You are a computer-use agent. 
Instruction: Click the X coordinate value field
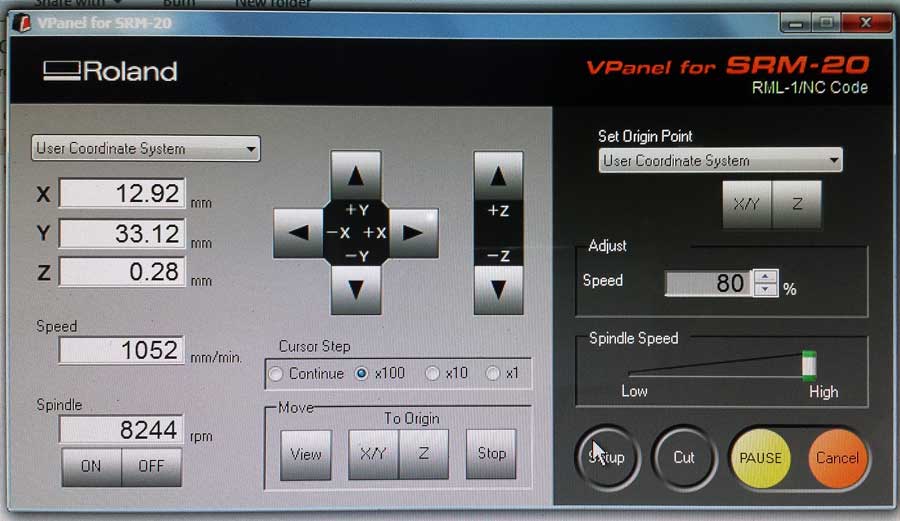pyautogui.click(x=122, y=193)
